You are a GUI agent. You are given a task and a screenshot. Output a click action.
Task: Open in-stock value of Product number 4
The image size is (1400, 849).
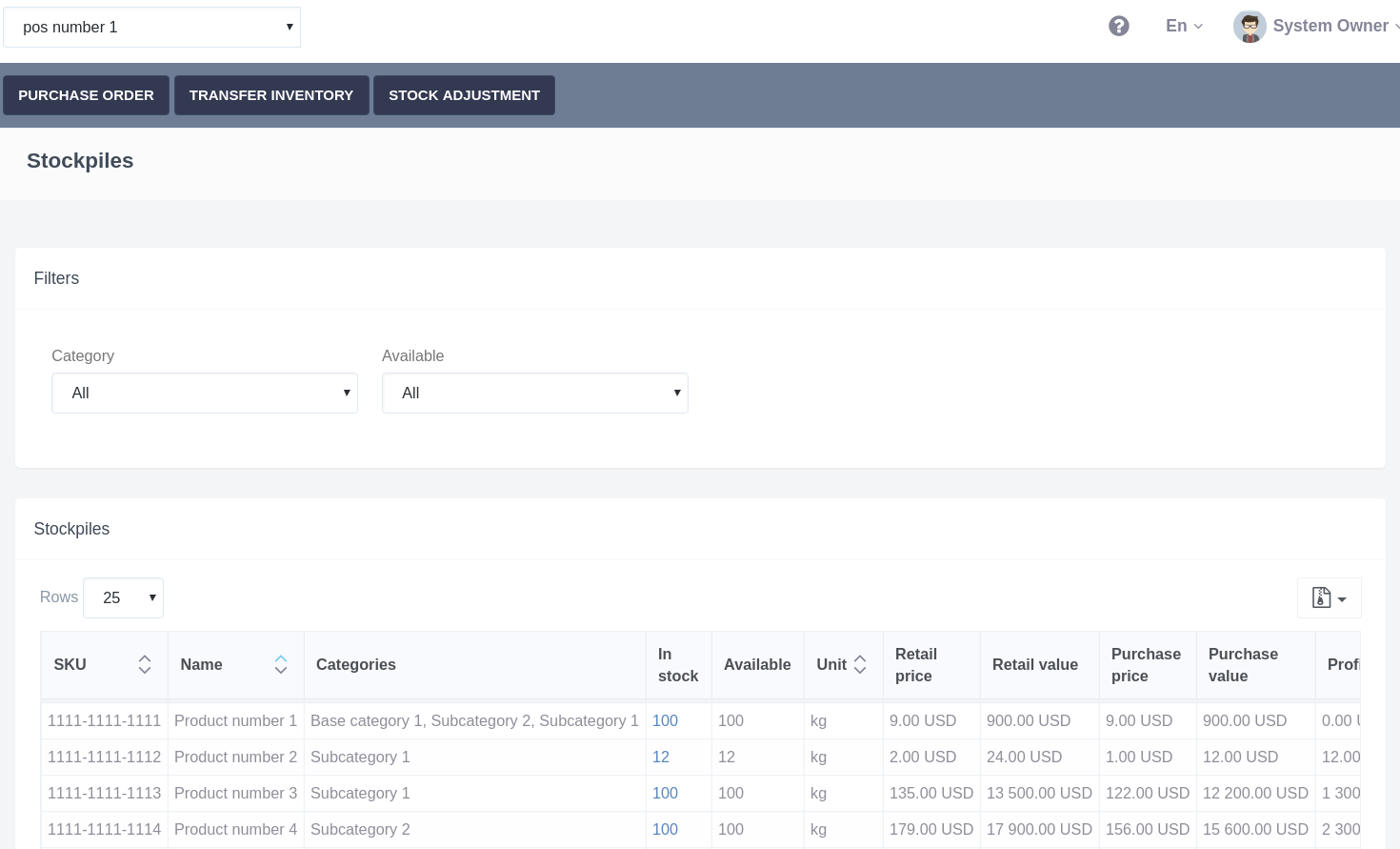tap(665, 830)
